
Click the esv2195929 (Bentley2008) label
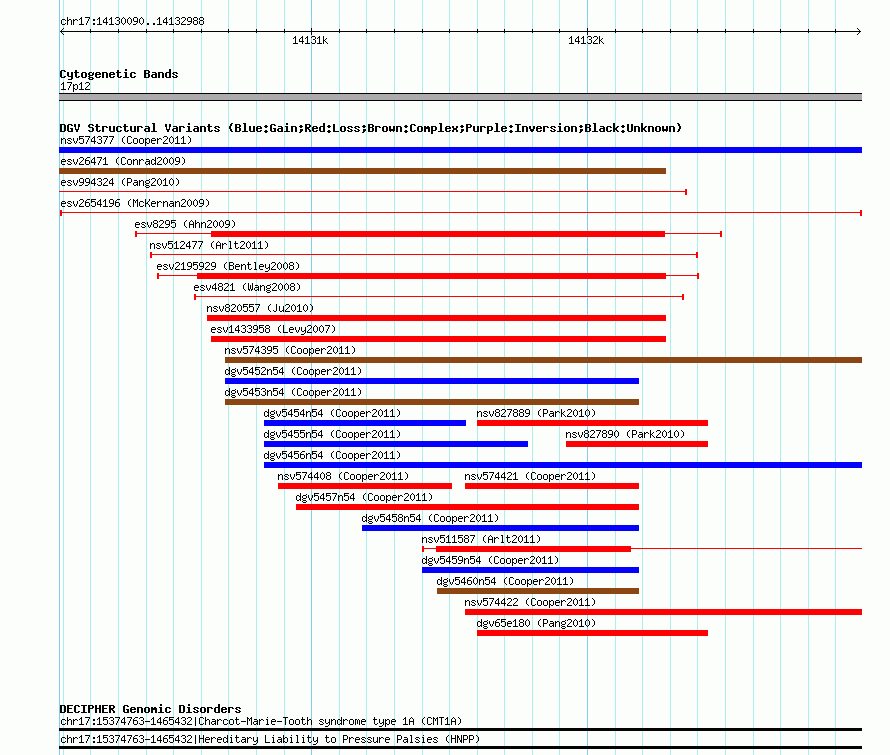(228, 266)
